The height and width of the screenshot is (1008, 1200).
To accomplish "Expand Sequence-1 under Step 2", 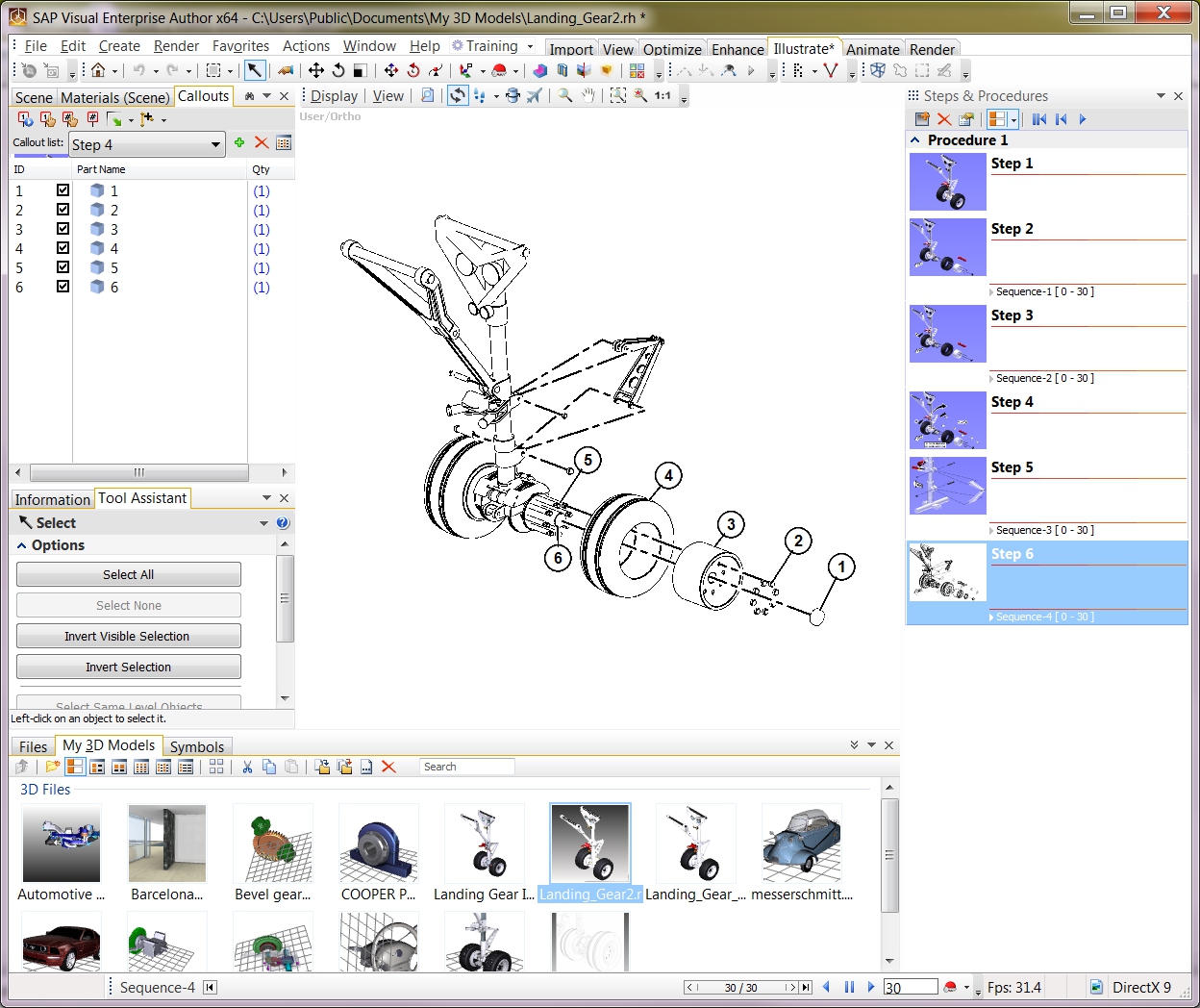I will click(992, 292).
